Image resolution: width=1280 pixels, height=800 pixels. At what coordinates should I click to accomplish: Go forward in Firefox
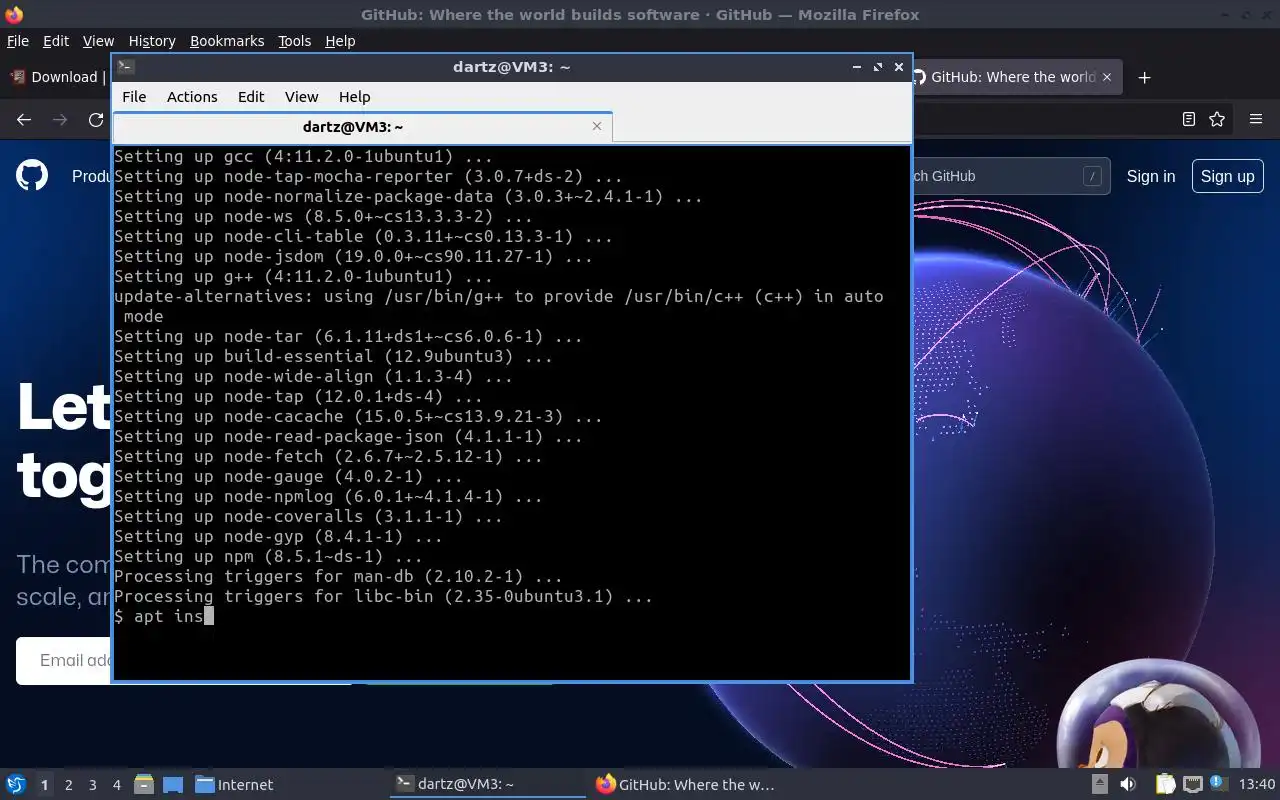click(x=60, y=119)
